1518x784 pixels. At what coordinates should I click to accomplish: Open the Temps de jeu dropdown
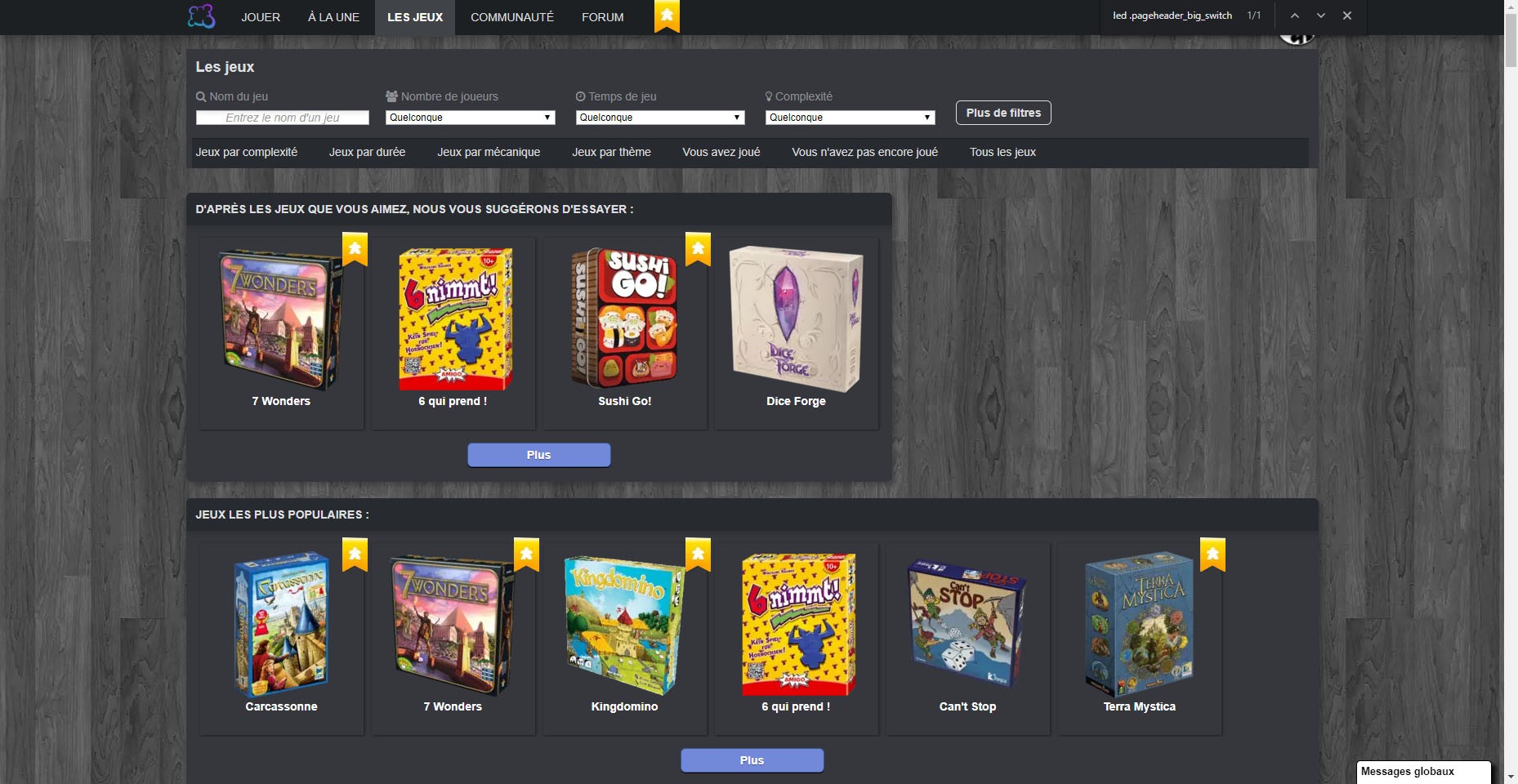[660, 118]
